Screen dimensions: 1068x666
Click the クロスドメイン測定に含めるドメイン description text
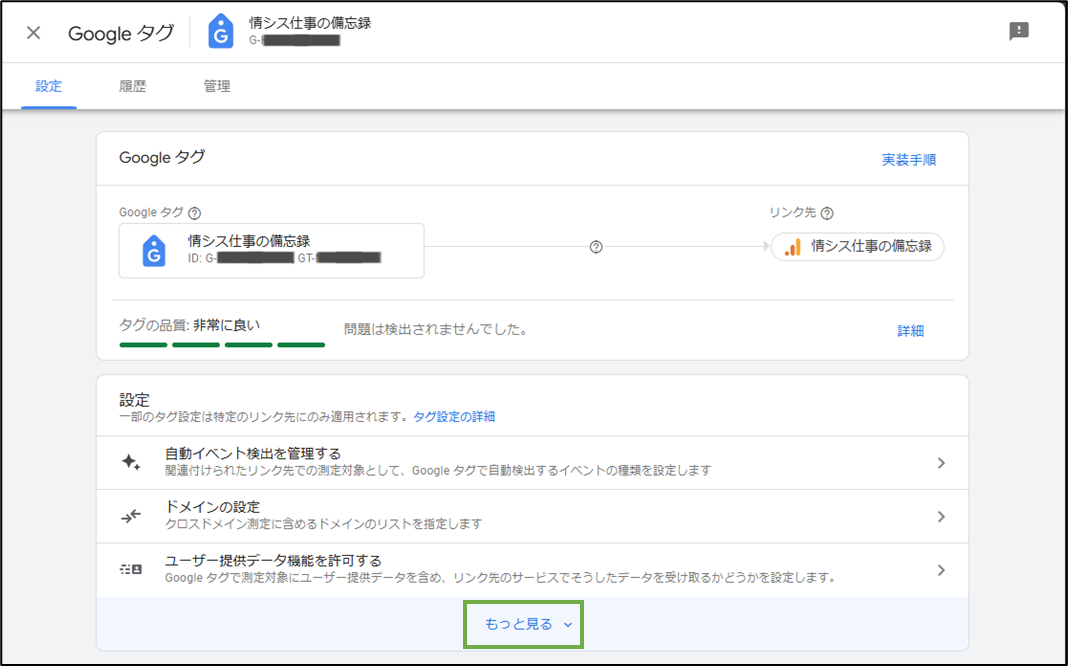point(324,524)
